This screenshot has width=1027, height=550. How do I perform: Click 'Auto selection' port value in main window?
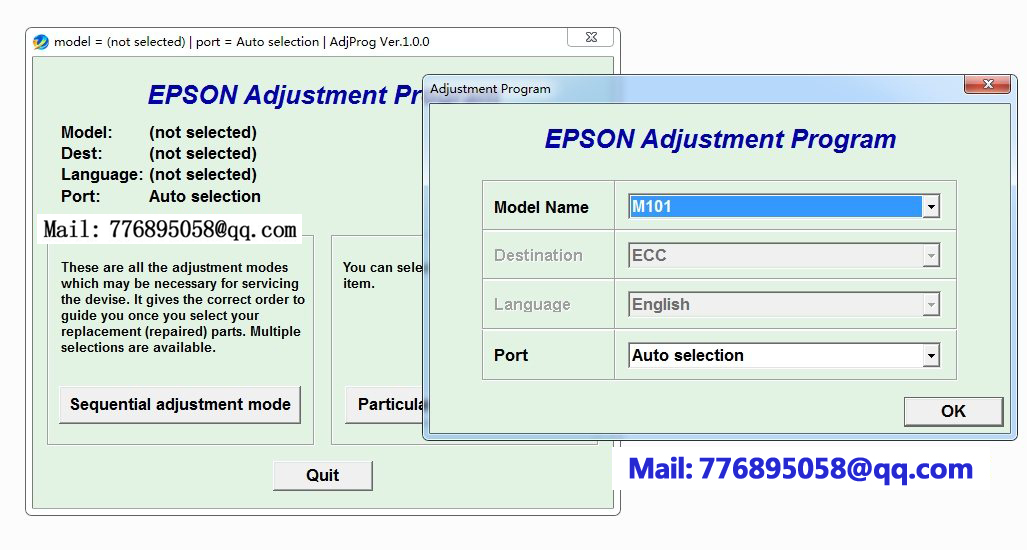[x=205, y=196]
